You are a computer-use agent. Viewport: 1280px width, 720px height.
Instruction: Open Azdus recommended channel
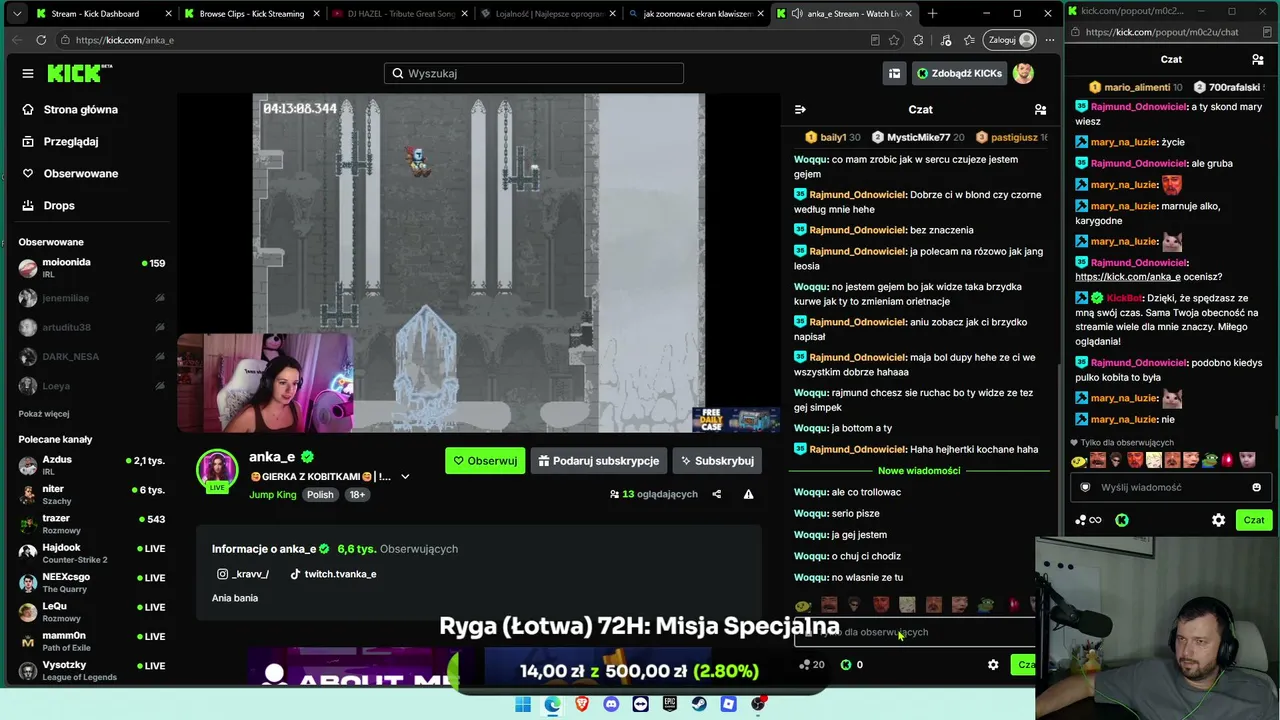click(92, 465)
